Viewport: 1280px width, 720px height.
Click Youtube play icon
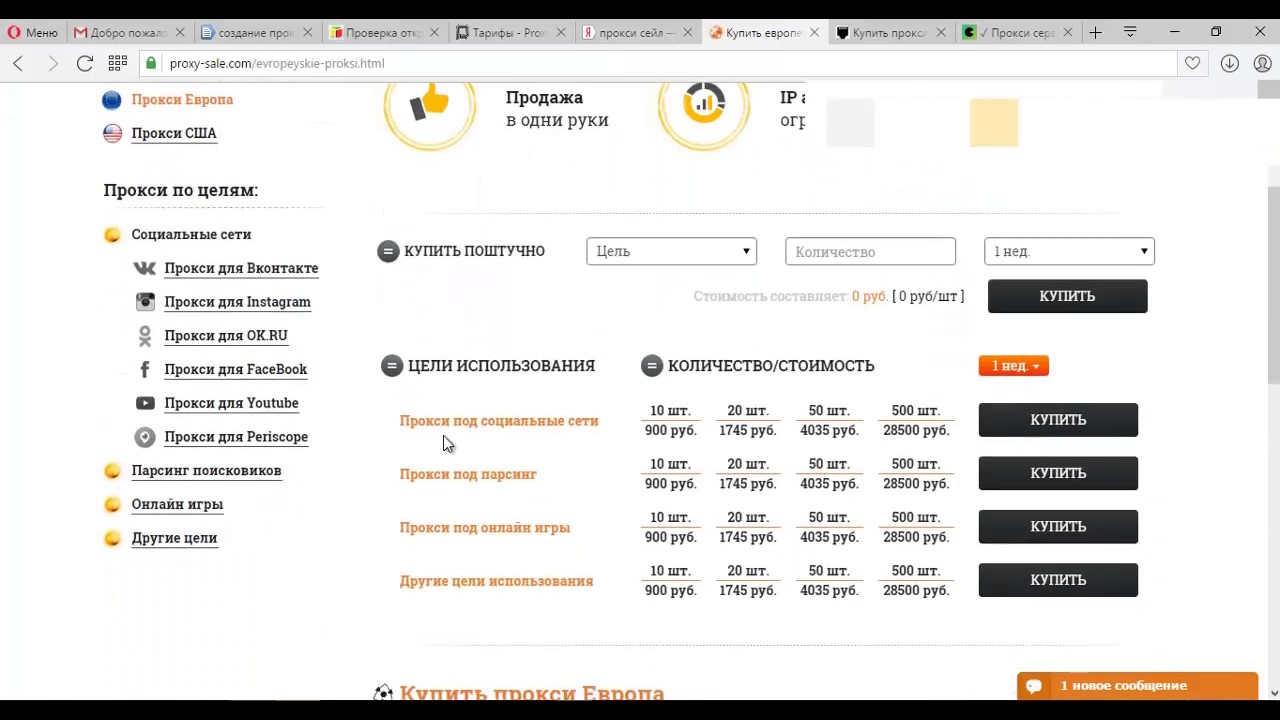[x=145, y=403]
